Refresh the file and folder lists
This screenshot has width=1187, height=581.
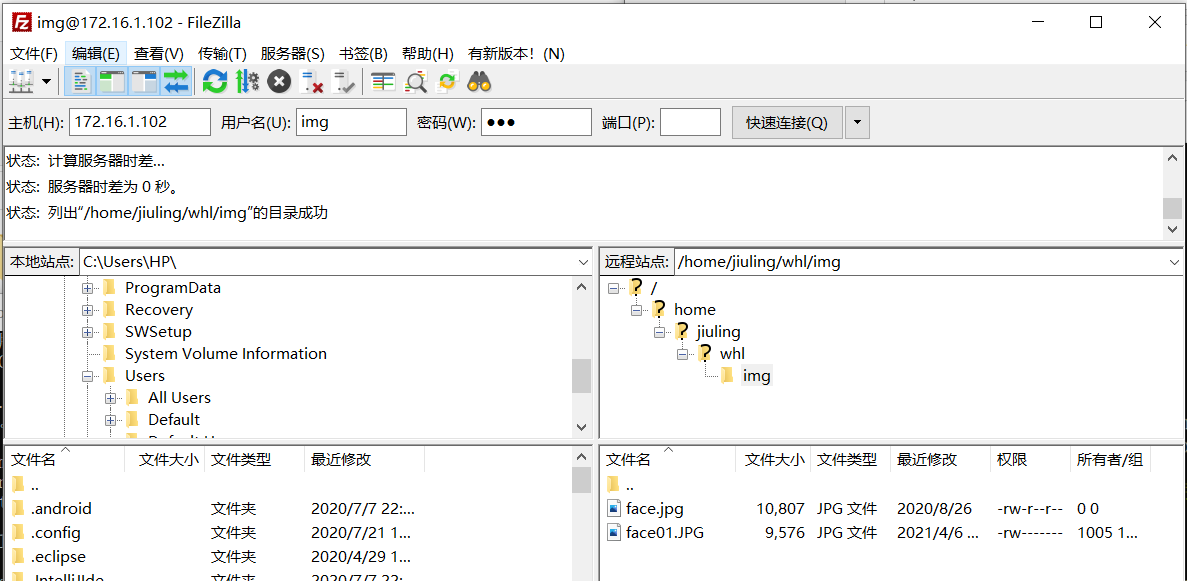click(214, 81)
